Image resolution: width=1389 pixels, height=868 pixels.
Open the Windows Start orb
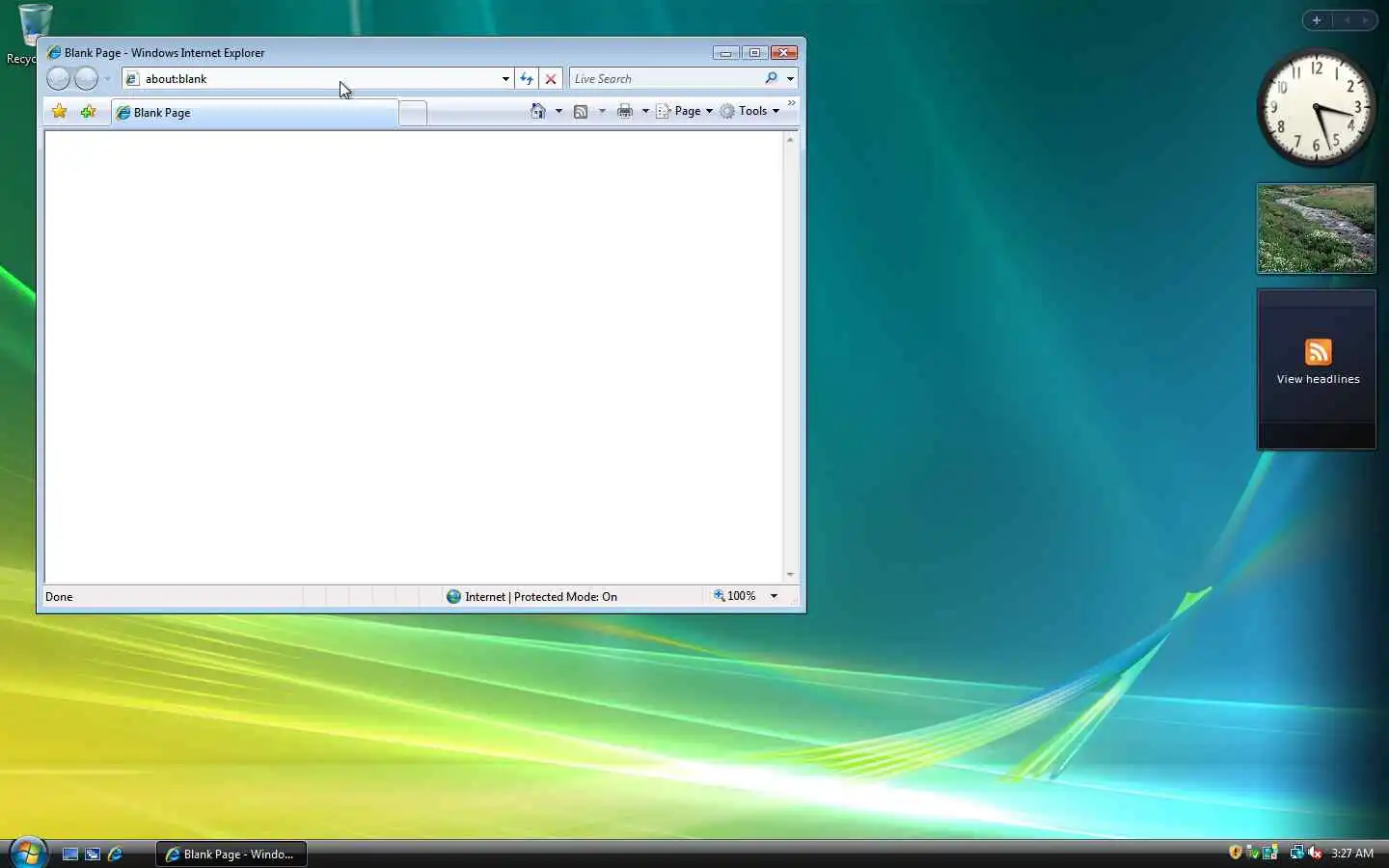pyautogui.click(x=28, y=852)
